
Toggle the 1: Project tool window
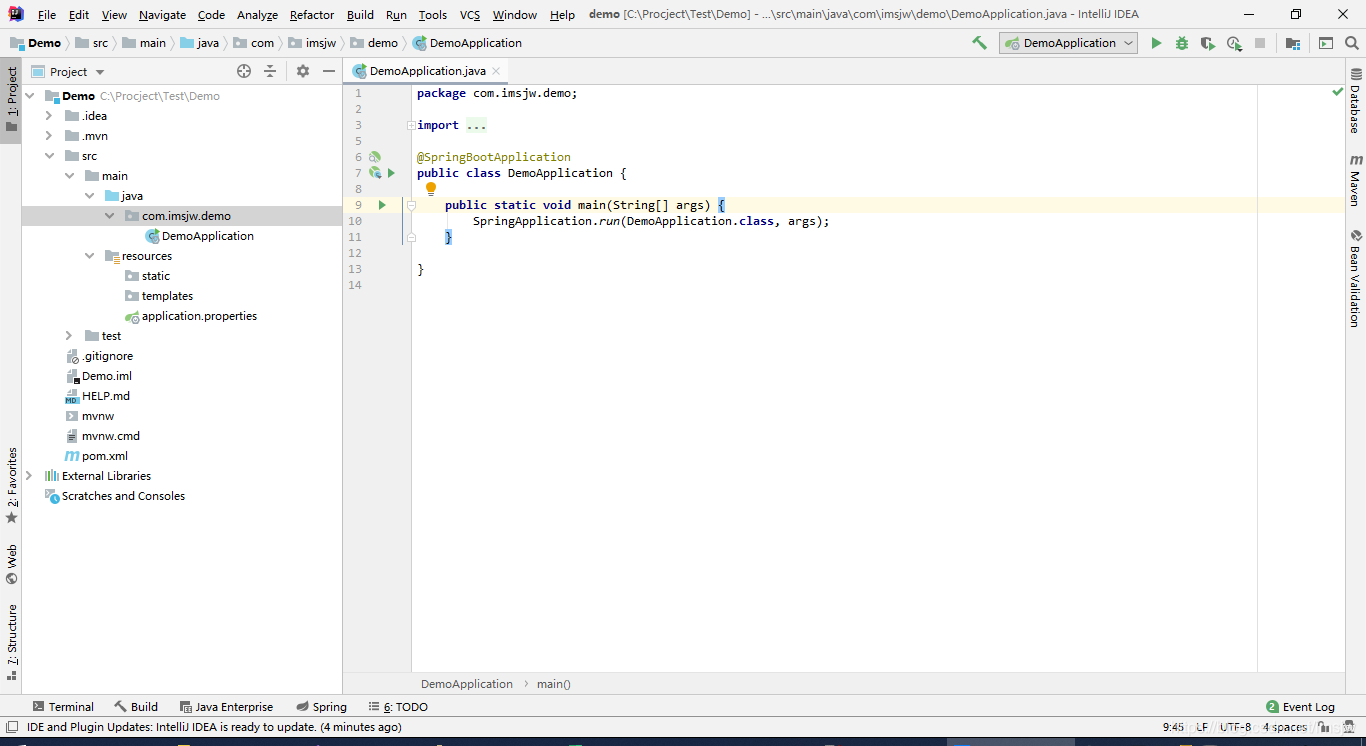pos(11,101)
